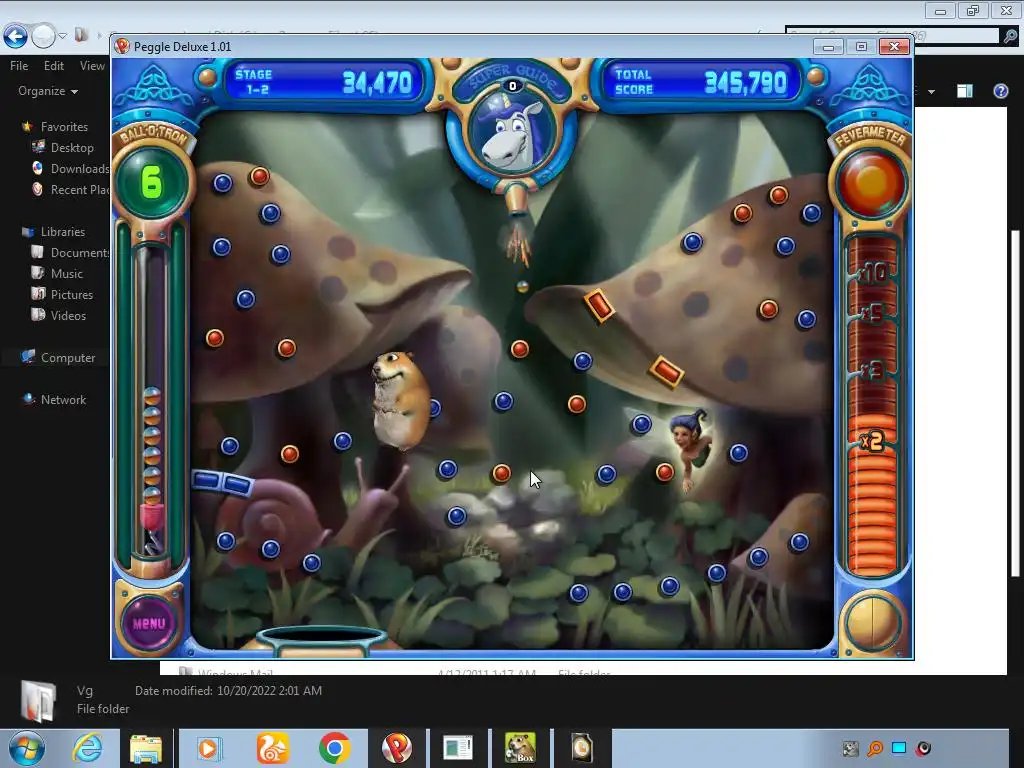Click the speaker system tray icon
Viewport: 1024px width, 768px height.
(923, 748)
